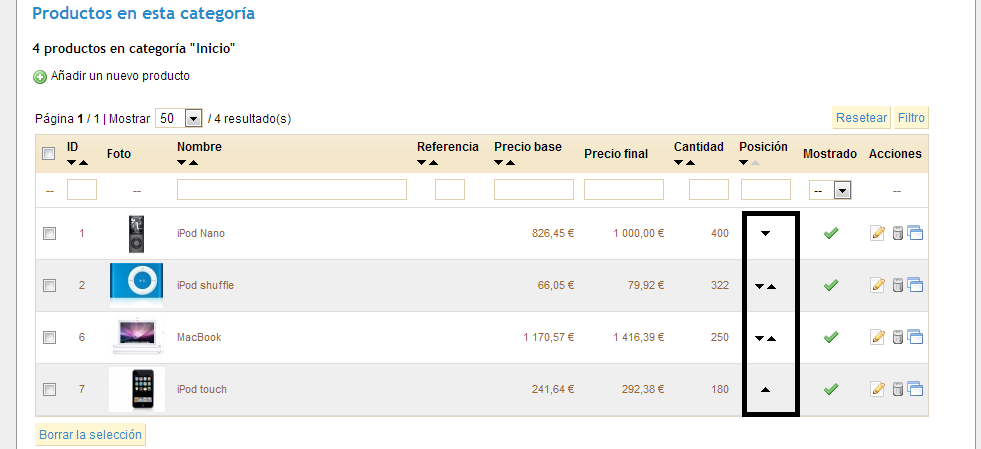Move iPod touch position up
This screenshot has height=449, width=981.
(x=765, y=390)
